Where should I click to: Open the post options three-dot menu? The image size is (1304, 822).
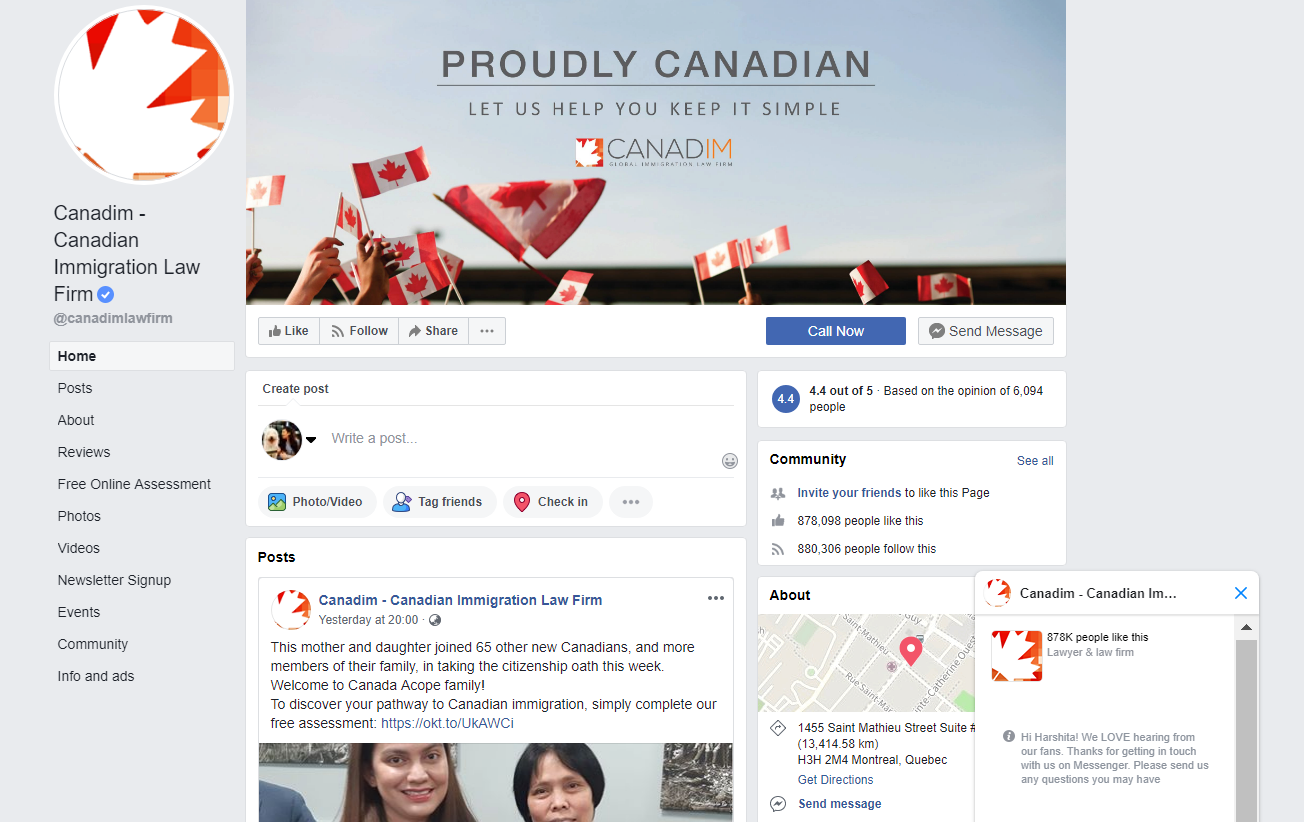click(716, 598)
